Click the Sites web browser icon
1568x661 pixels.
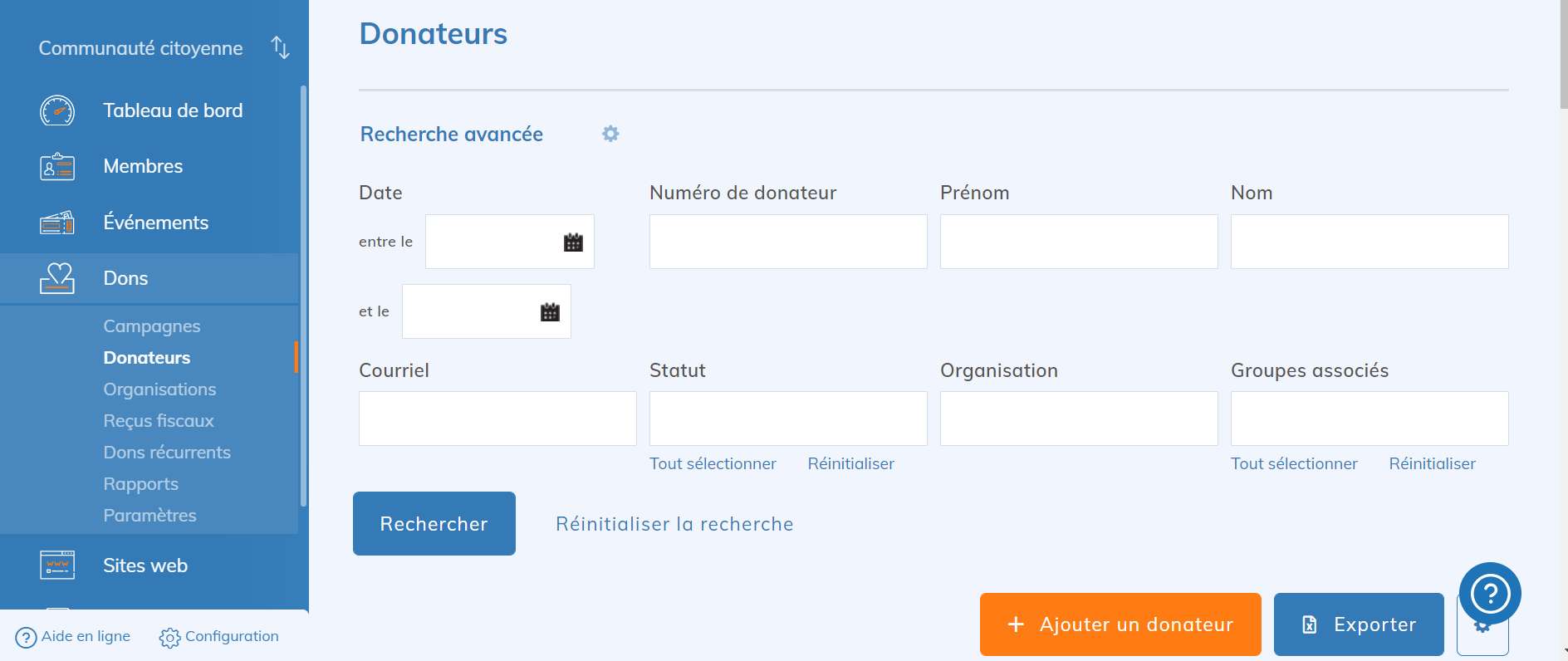[57, 566]
